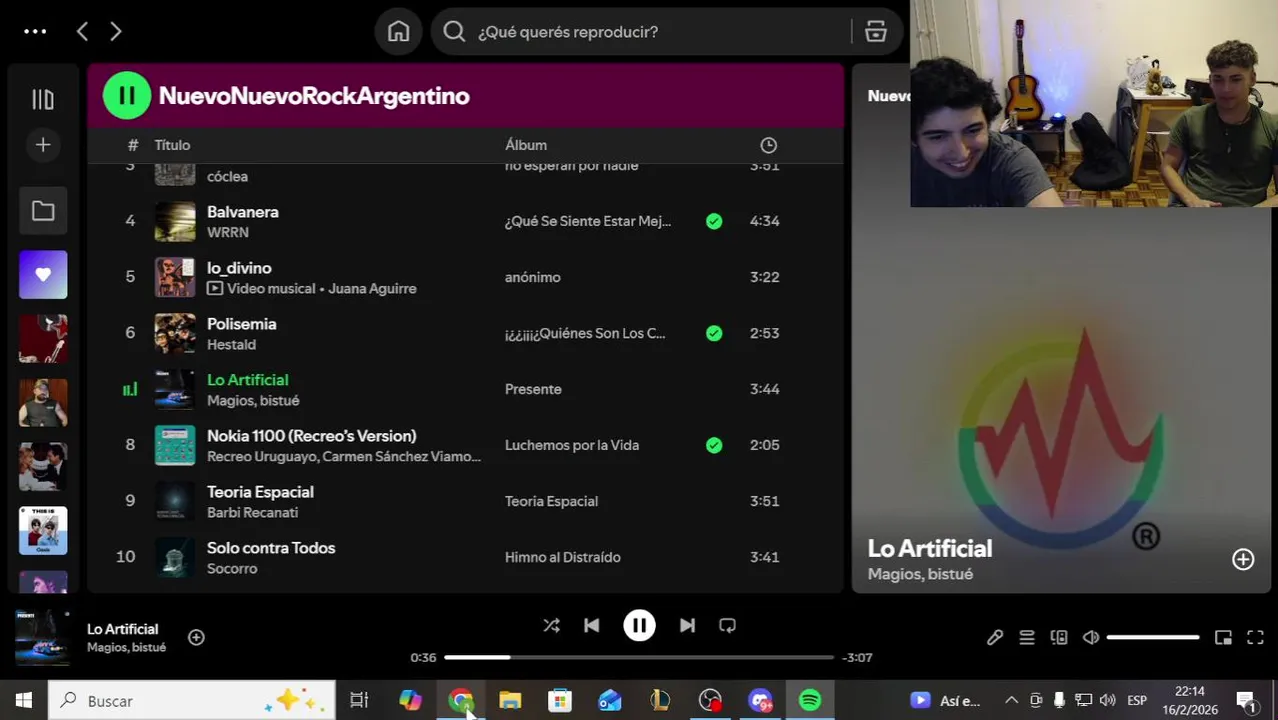1278x720 pixels.
Task: Open 'This Is' playlist in sidebar
Action: point(43,531)
